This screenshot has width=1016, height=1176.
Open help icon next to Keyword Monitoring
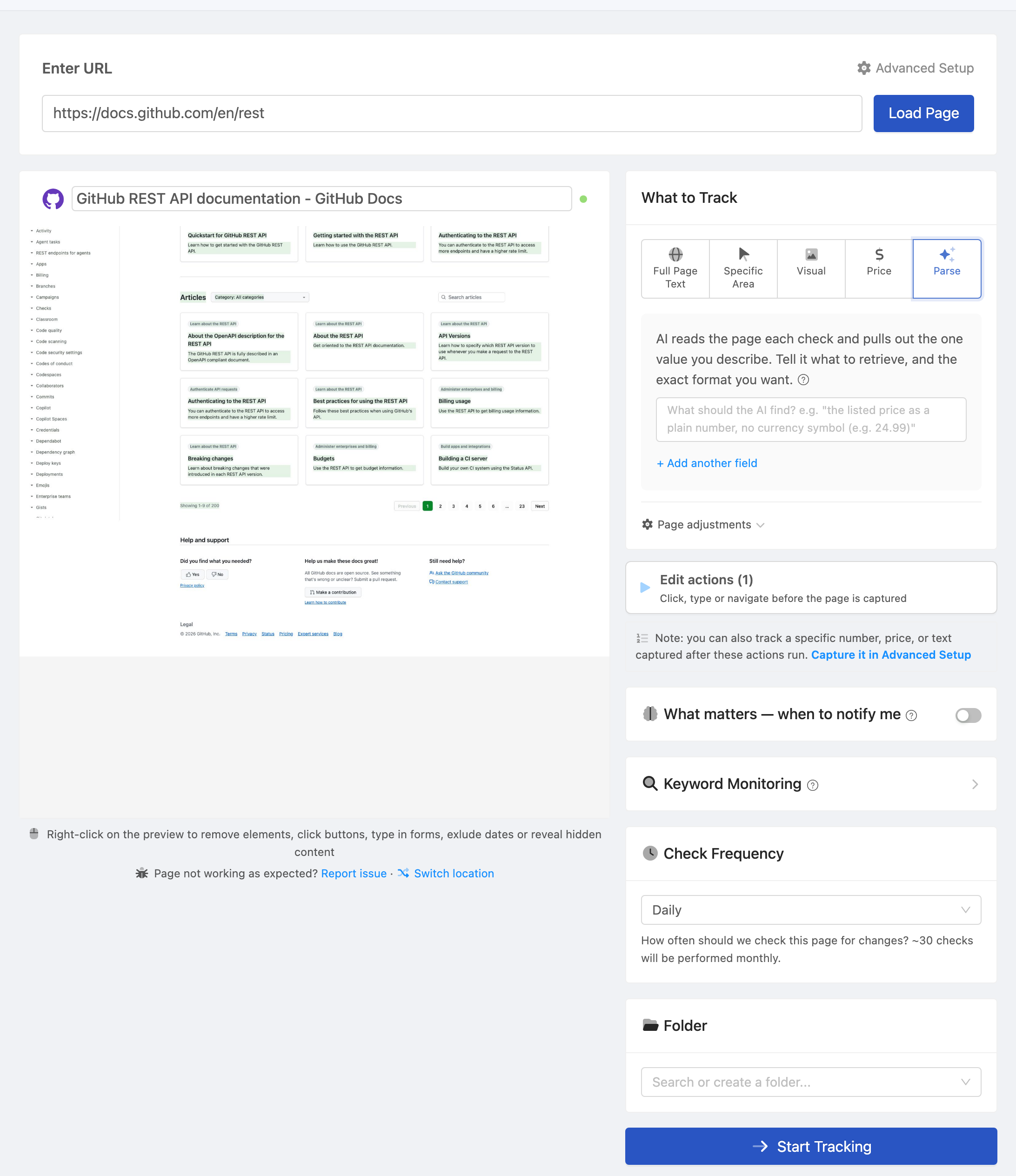pos(812,785)
